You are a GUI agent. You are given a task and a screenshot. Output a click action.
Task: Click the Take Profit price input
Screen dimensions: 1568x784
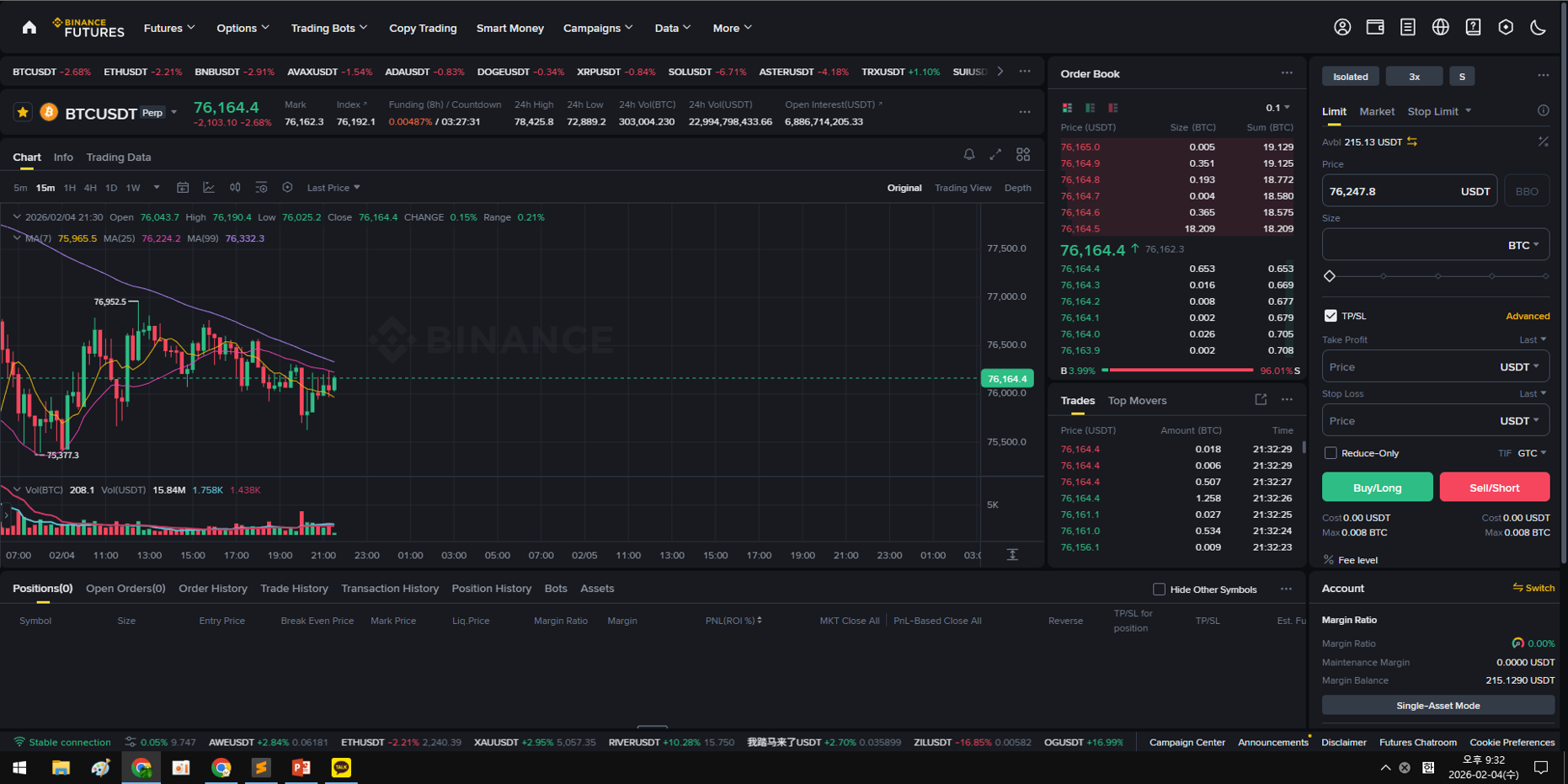pyautogui.click(x=1436, y=367)
